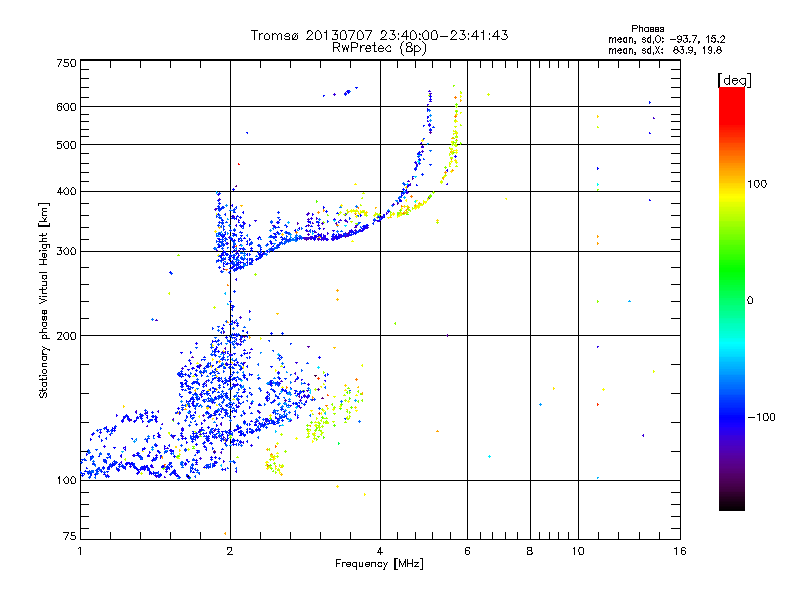Click the '100' colorbar tick label
This screenshot has height=600, width=800.
pyautogui.click(x=757, y=184)
